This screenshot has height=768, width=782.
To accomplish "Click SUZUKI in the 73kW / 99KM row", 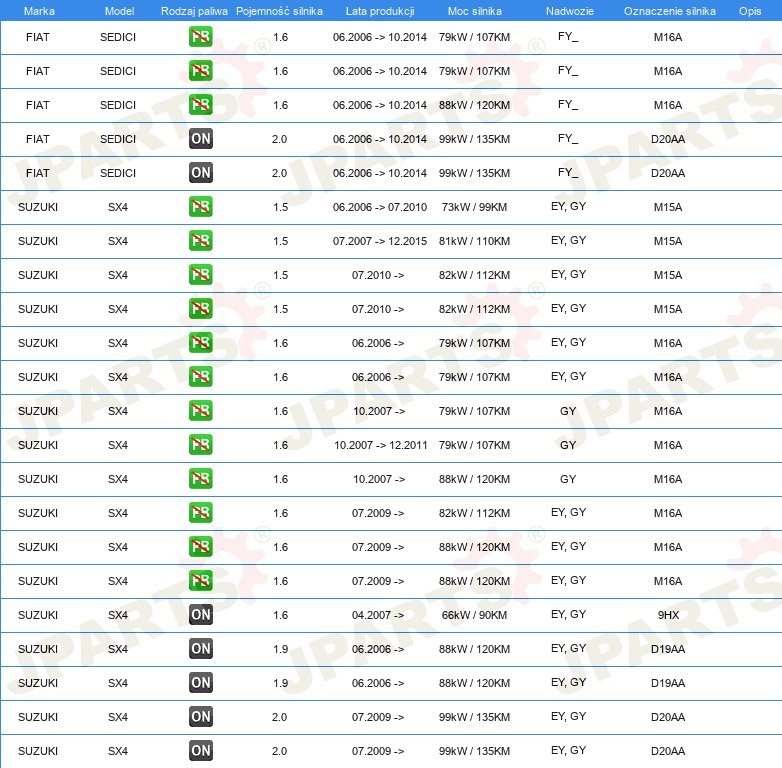I will coord(38,207).
